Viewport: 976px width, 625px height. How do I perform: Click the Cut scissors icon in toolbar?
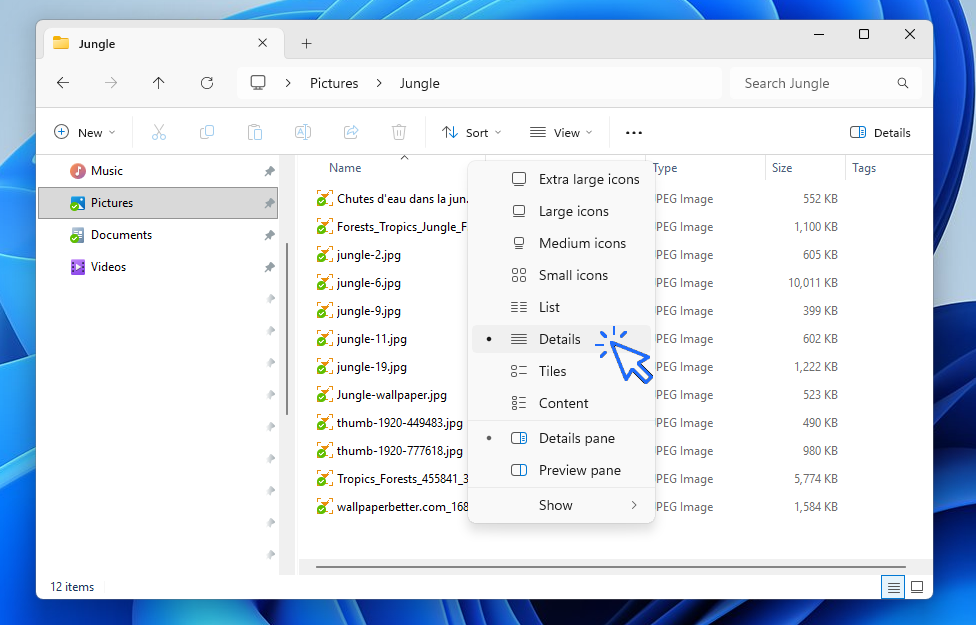159,132
